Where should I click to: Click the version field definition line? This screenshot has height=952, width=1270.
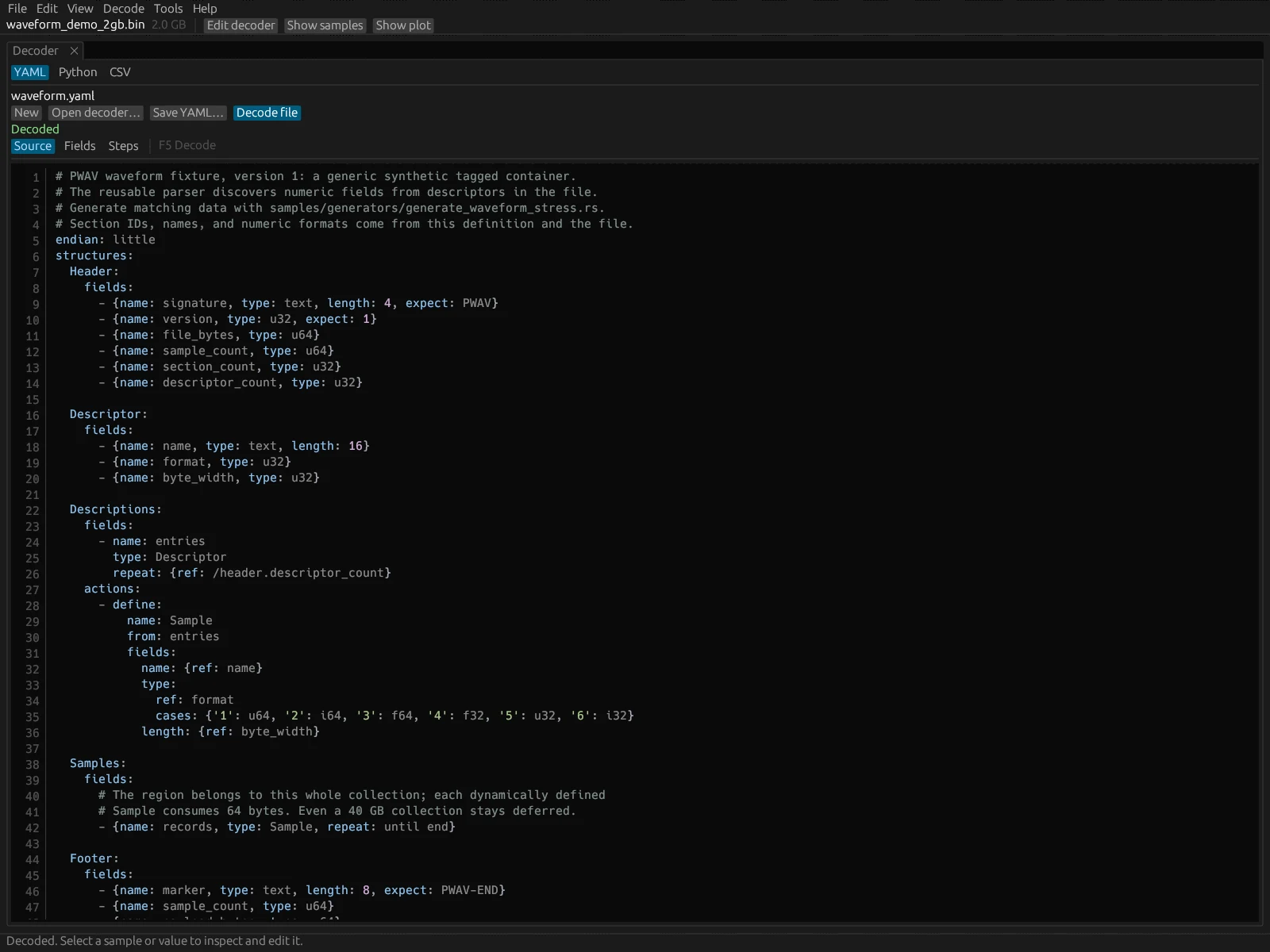(x=237, y=319)
